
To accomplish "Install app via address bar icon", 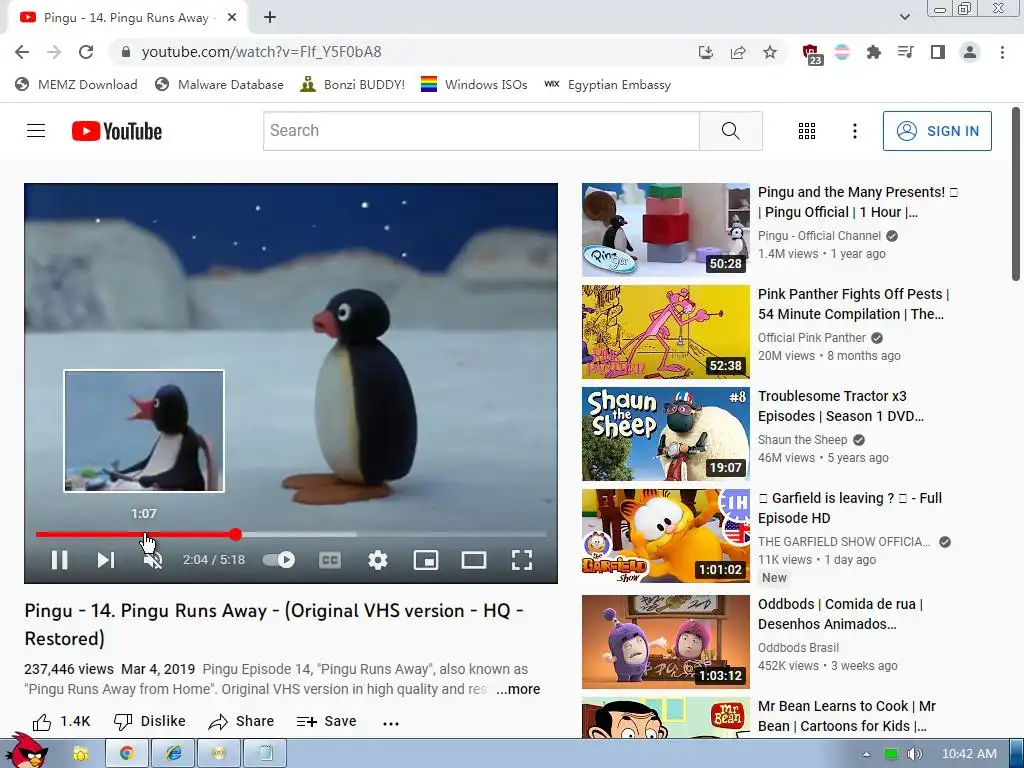I will 705,52.
